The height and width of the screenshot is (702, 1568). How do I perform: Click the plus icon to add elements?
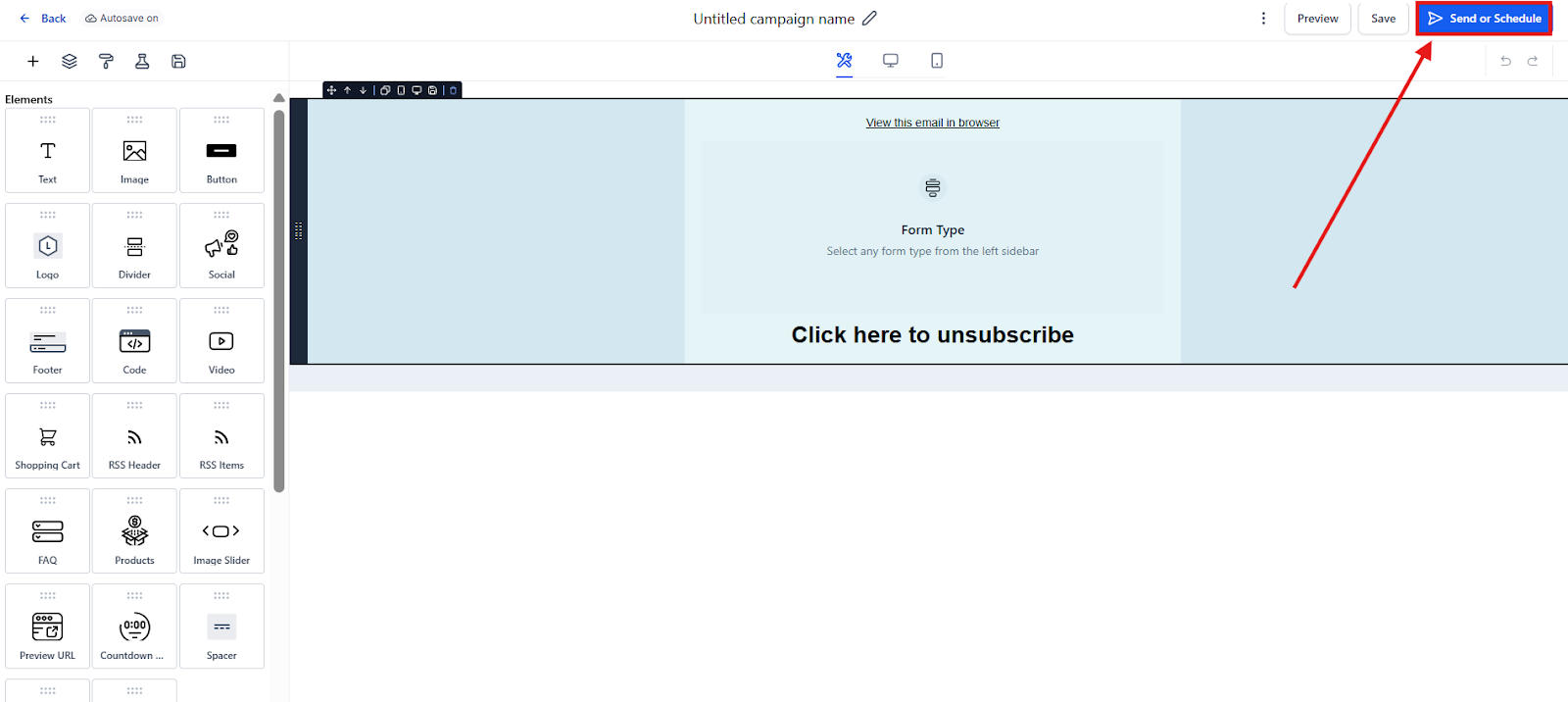pyautogui.click(x=33, y=61)
